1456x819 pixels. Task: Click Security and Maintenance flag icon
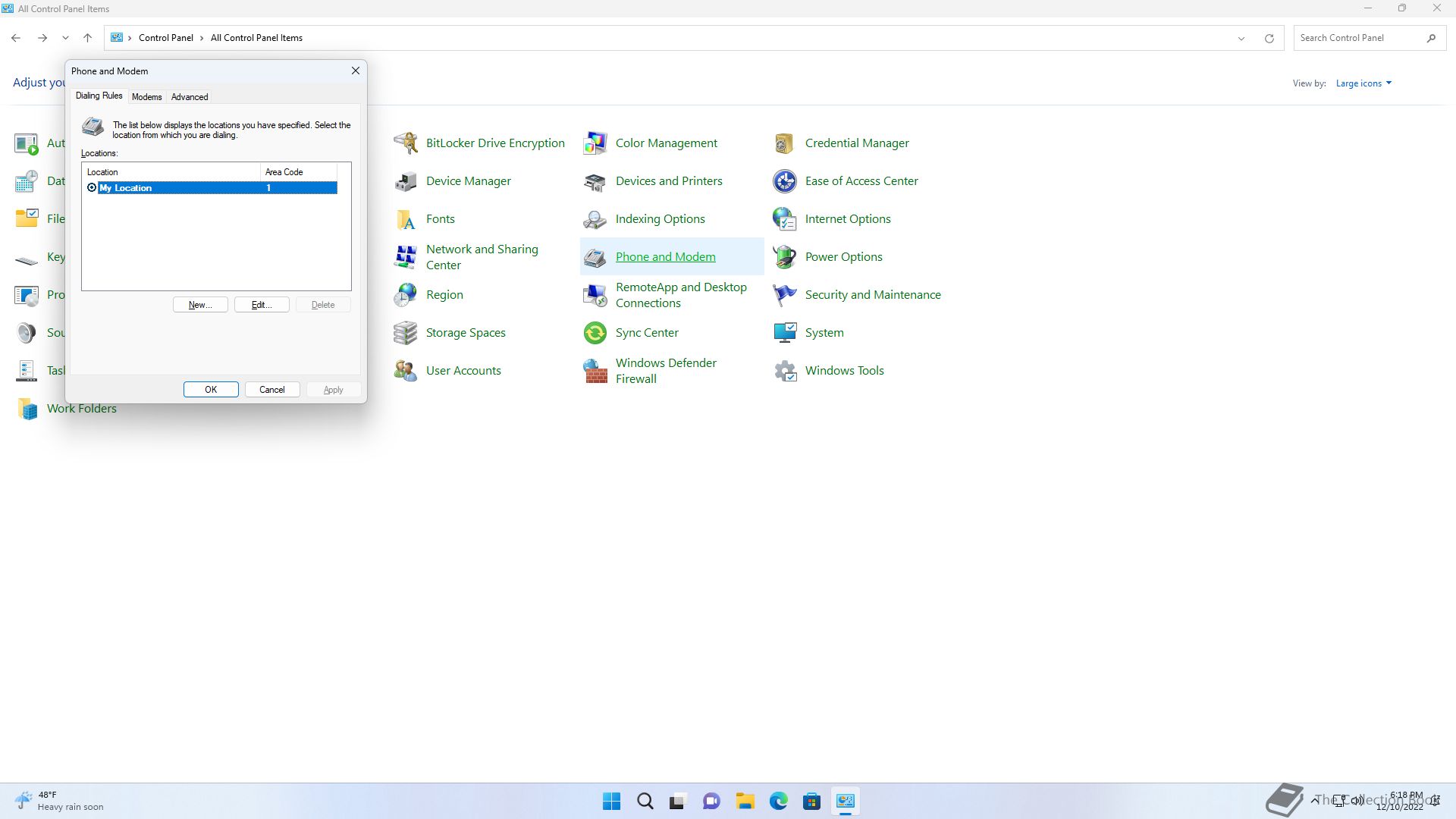(x=785, y=294)
